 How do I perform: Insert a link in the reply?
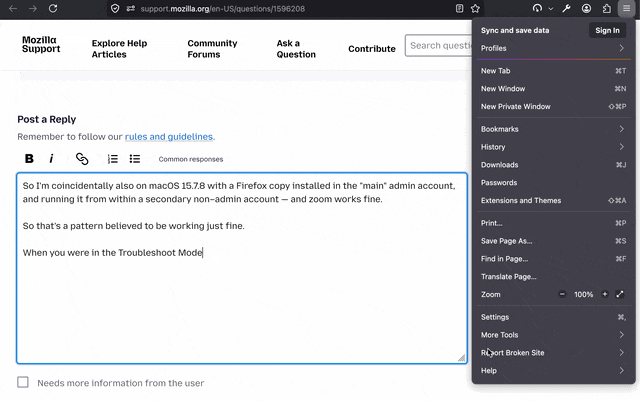point(82,158)
